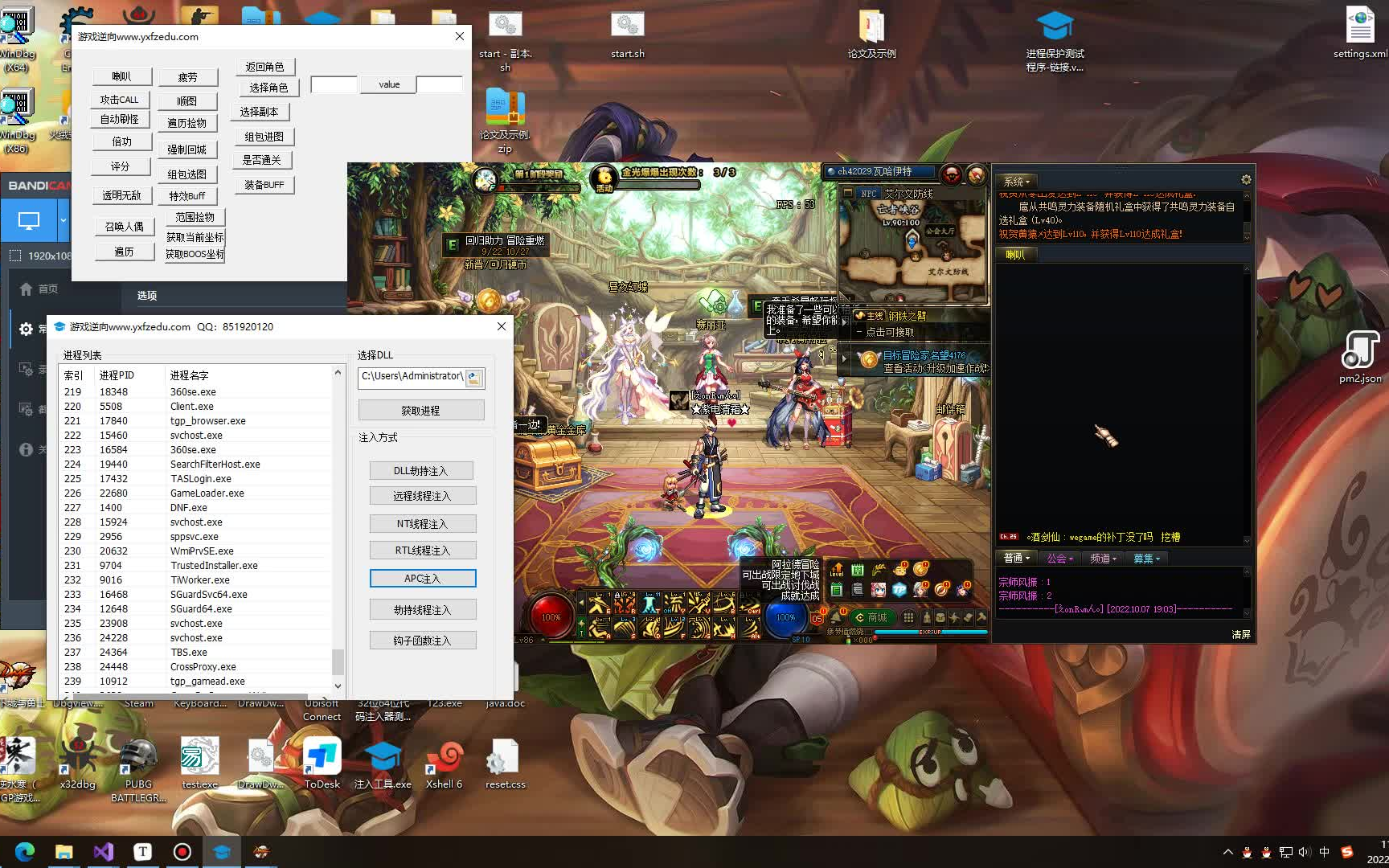This screenshot has height=868, width=1389.
Task: Click the DLL path input field
Action: [412, 377]
